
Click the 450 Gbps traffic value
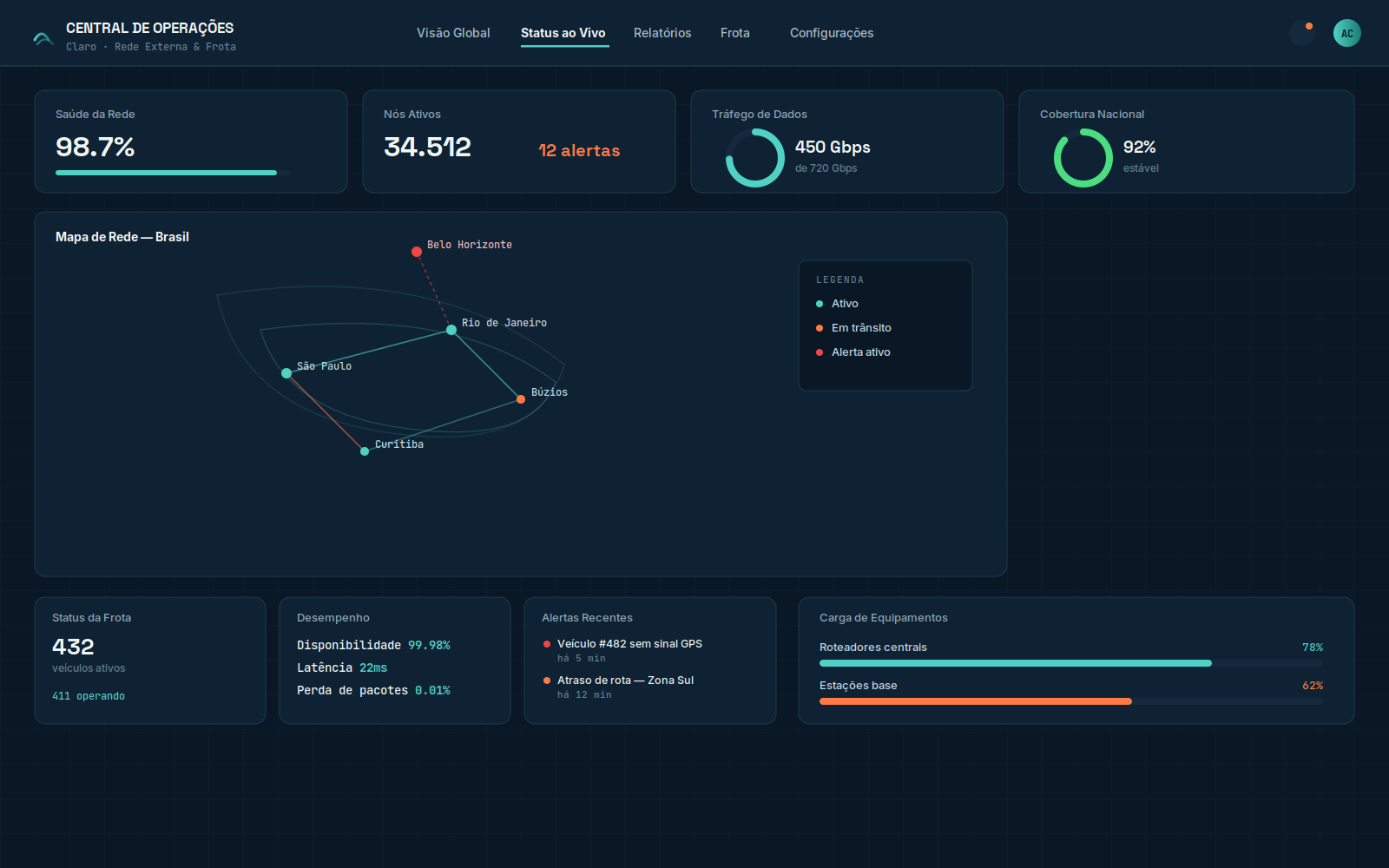click(x=833, y=148)
